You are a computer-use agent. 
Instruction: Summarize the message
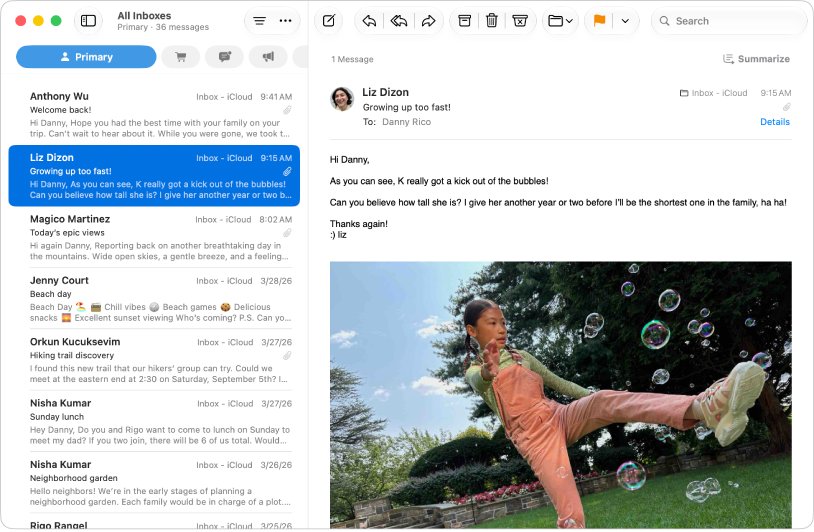[x=756, y=59]
